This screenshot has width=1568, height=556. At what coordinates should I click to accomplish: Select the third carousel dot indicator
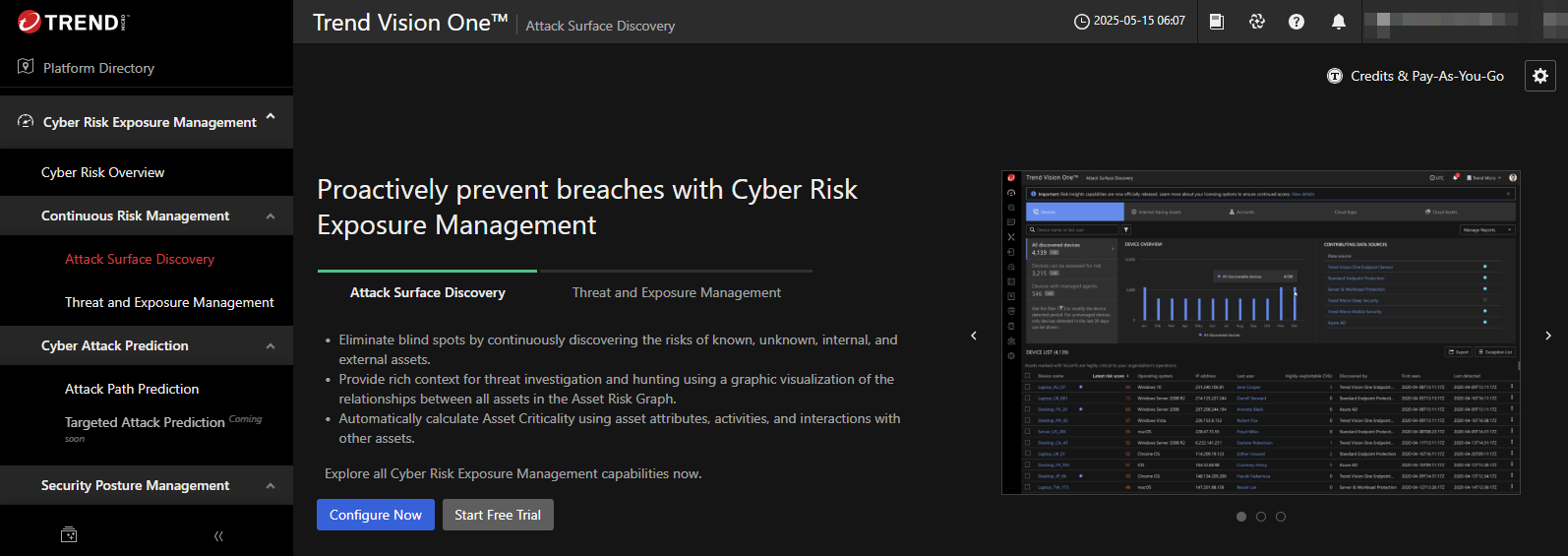(x=1281, y=517)
